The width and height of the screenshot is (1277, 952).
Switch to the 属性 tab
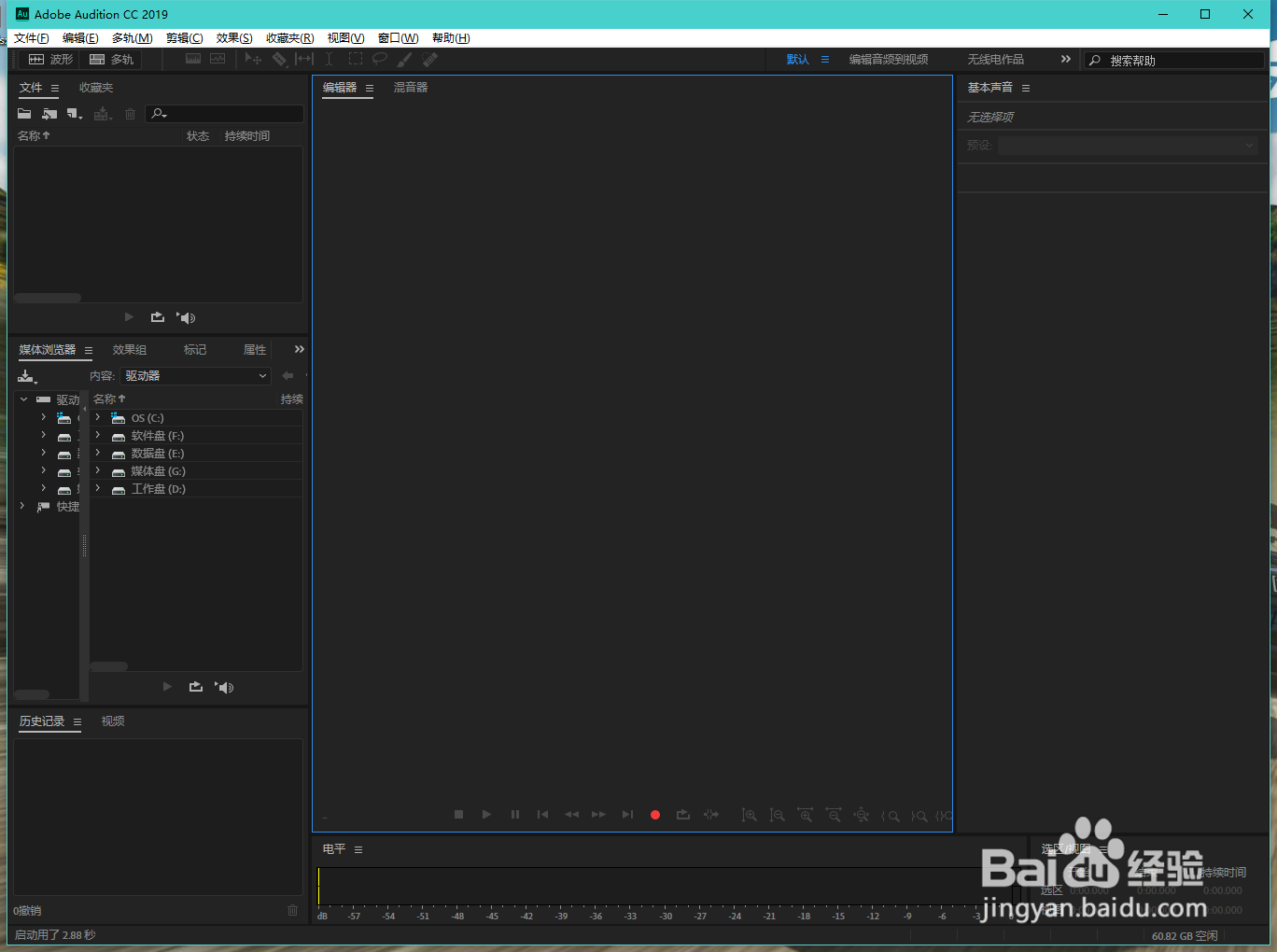pyautogui.click(x=255, y=350)
